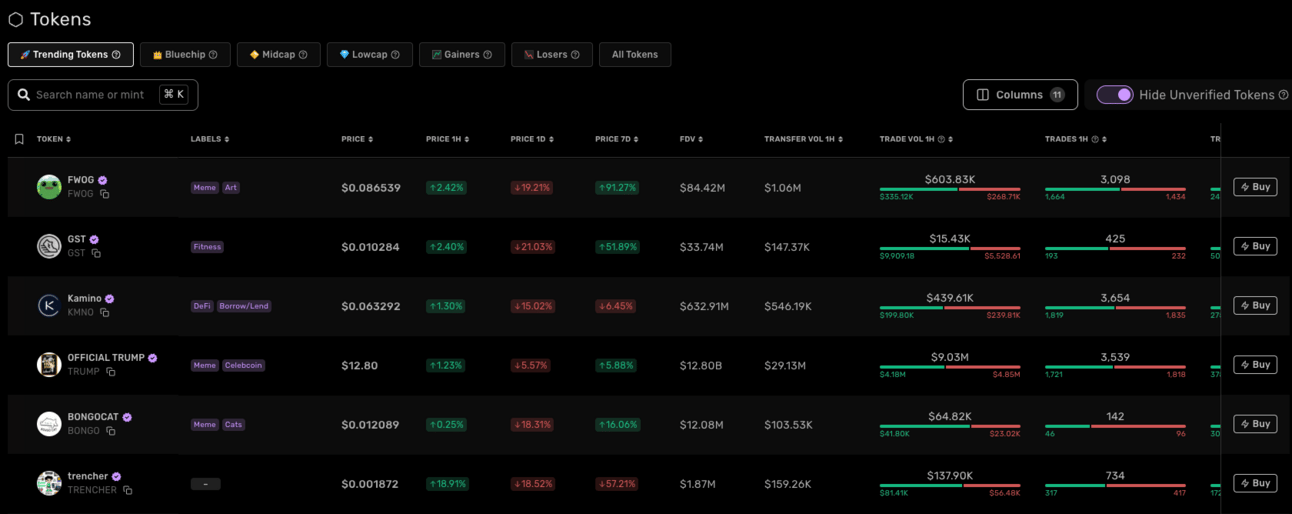1292x514 pixels.
Task: Switch to the Gainers tab
Action: (462, 55)
